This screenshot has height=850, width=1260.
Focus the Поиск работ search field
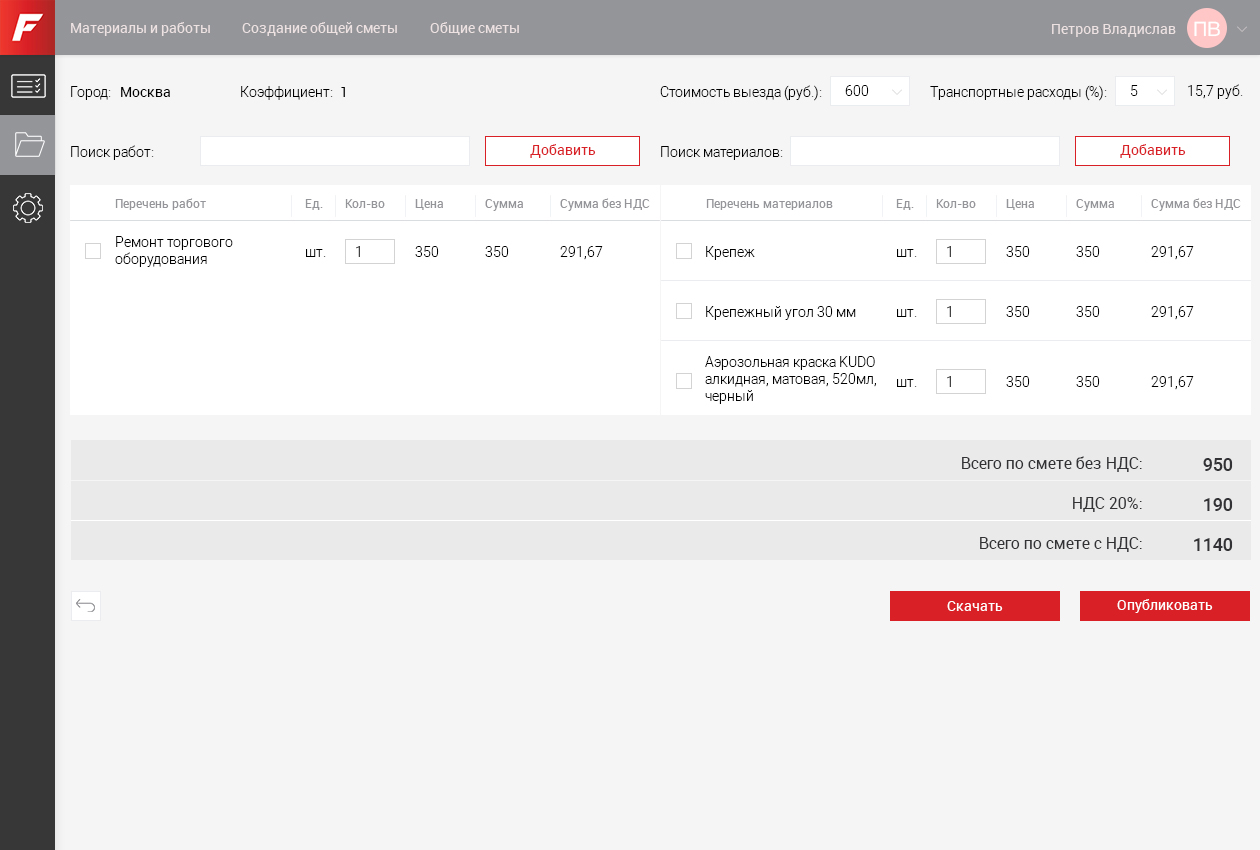click(x=334, y=151)
